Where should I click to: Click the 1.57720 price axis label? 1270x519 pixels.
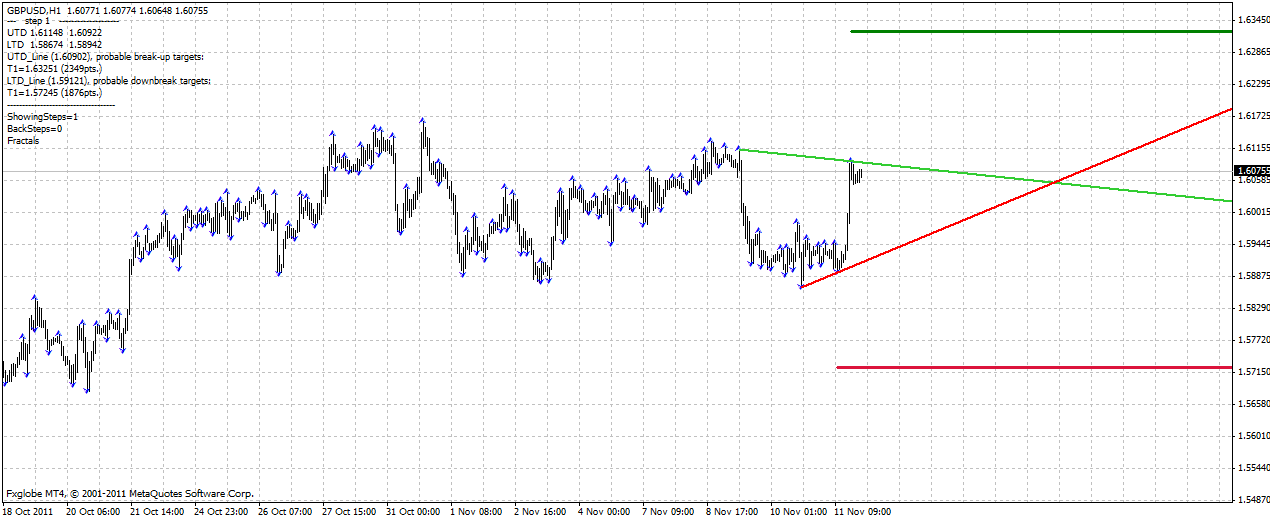(x=1253, y=340)
